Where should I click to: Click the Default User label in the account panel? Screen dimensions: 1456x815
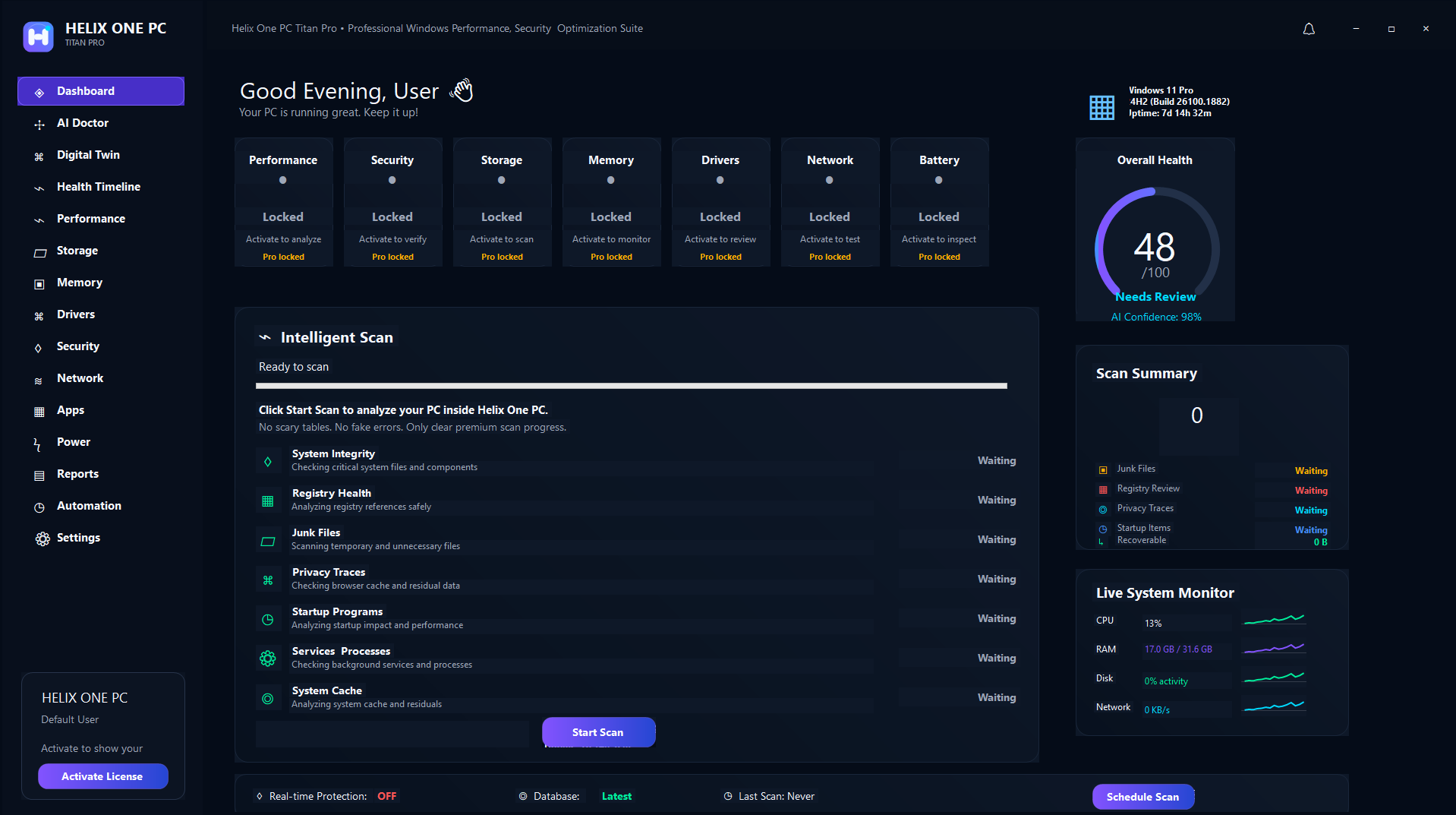pyautogui.click(x=70, y=719)
